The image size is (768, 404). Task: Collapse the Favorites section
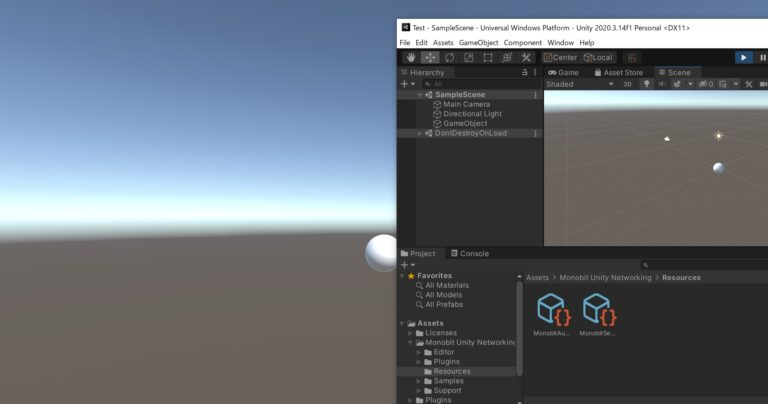pos(403,276)
